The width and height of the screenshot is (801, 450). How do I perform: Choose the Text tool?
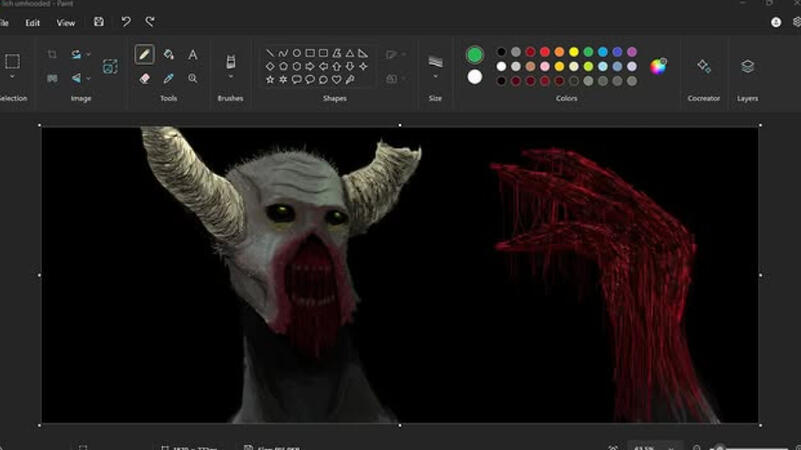(193, 55)
